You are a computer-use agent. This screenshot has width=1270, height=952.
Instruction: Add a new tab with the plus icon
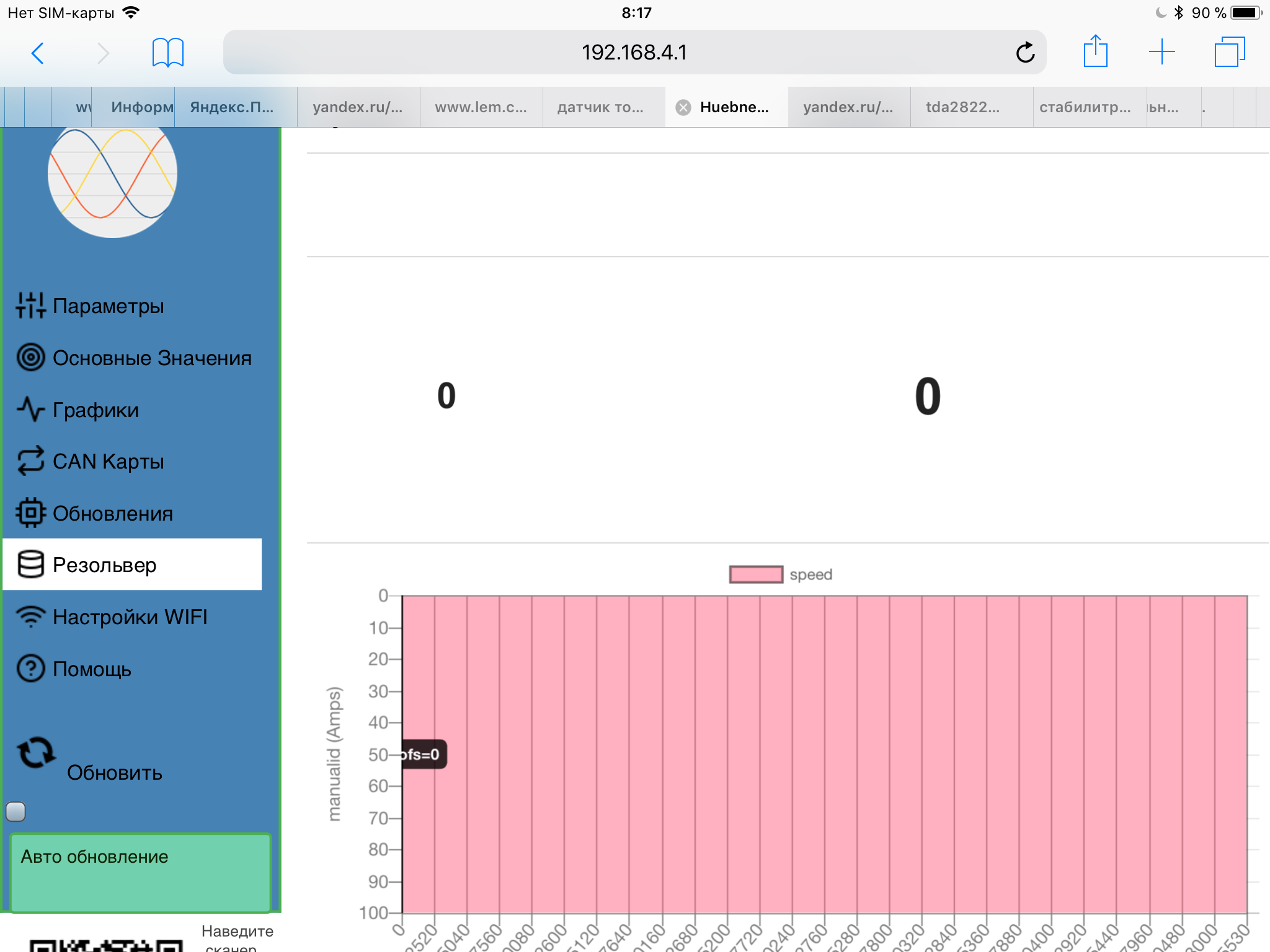click(x=1161, y=52)
